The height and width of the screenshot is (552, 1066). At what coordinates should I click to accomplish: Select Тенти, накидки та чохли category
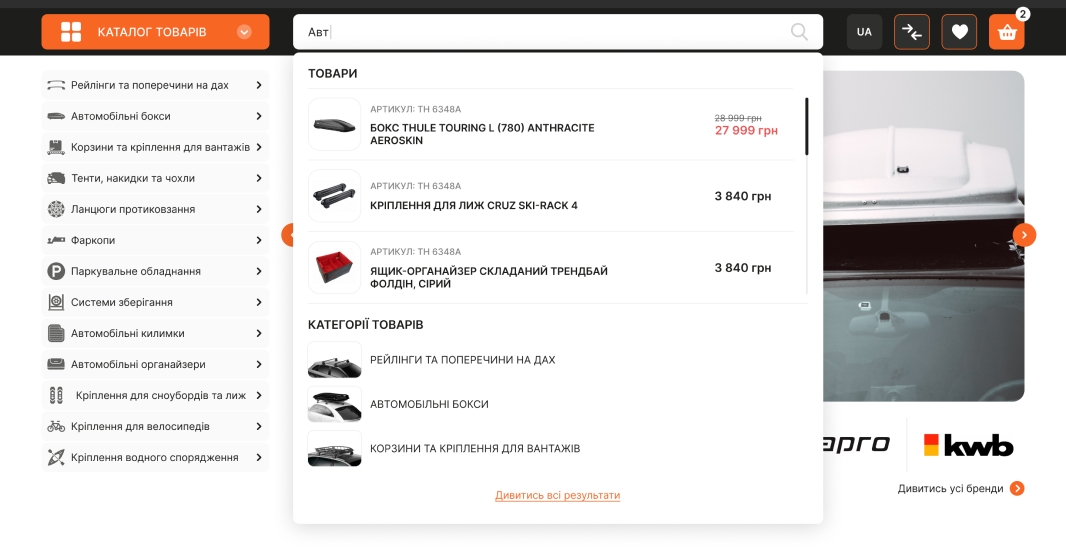pos(132,178)
